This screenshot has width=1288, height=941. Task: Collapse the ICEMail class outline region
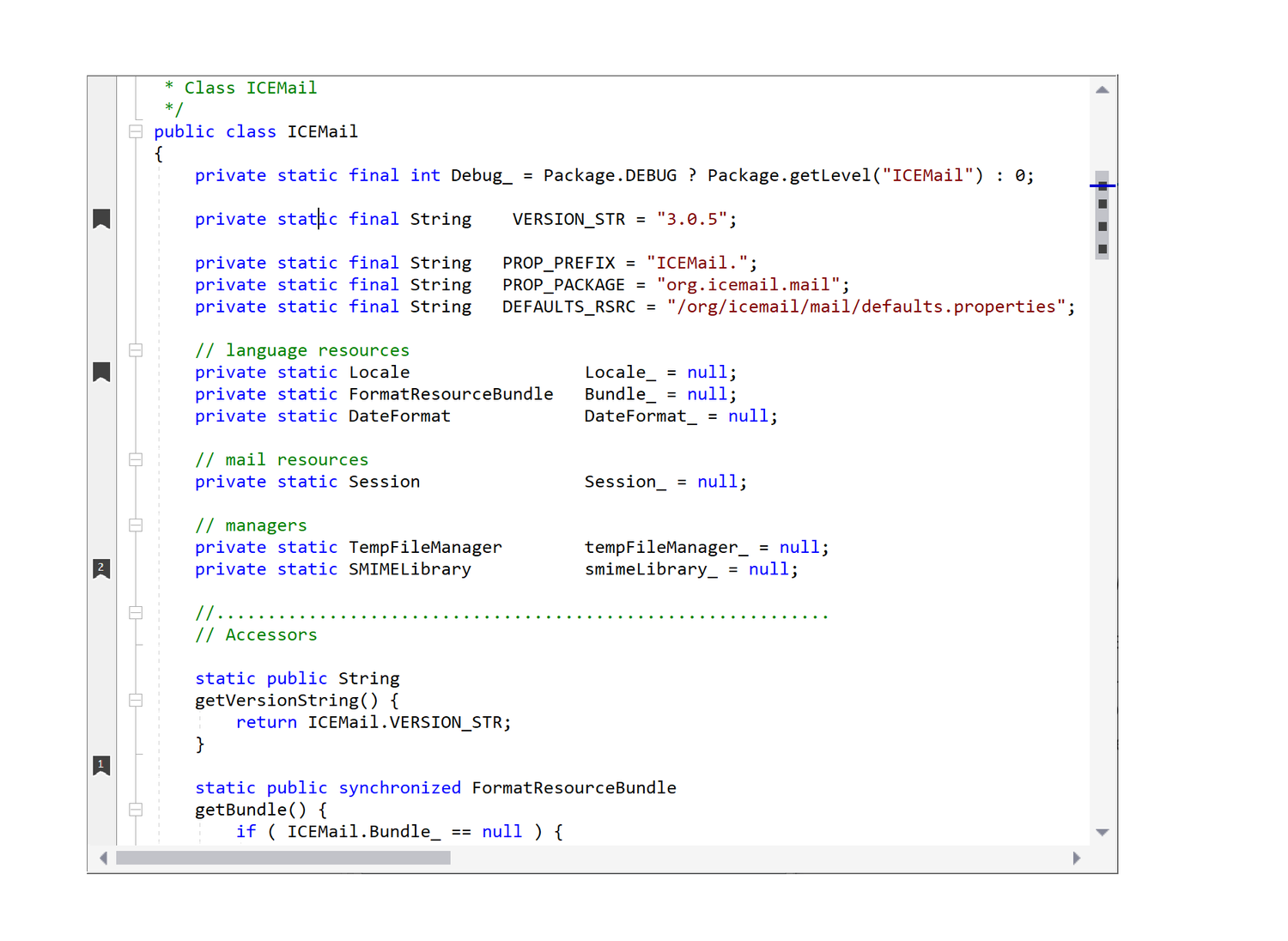click(x=136, y=131)
